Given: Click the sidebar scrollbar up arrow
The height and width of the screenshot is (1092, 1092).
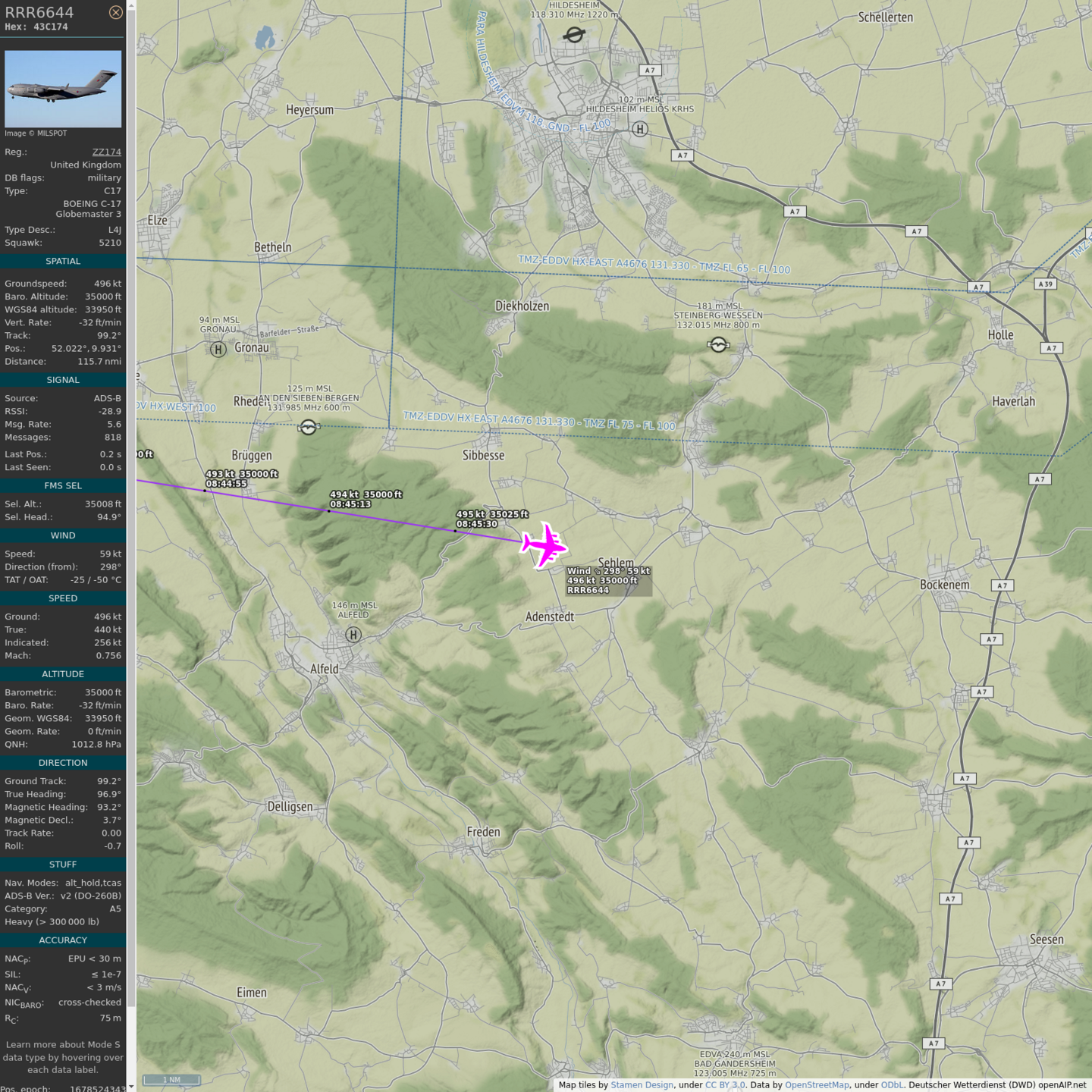Looking at the screenshot, I should tap(131, 5).
